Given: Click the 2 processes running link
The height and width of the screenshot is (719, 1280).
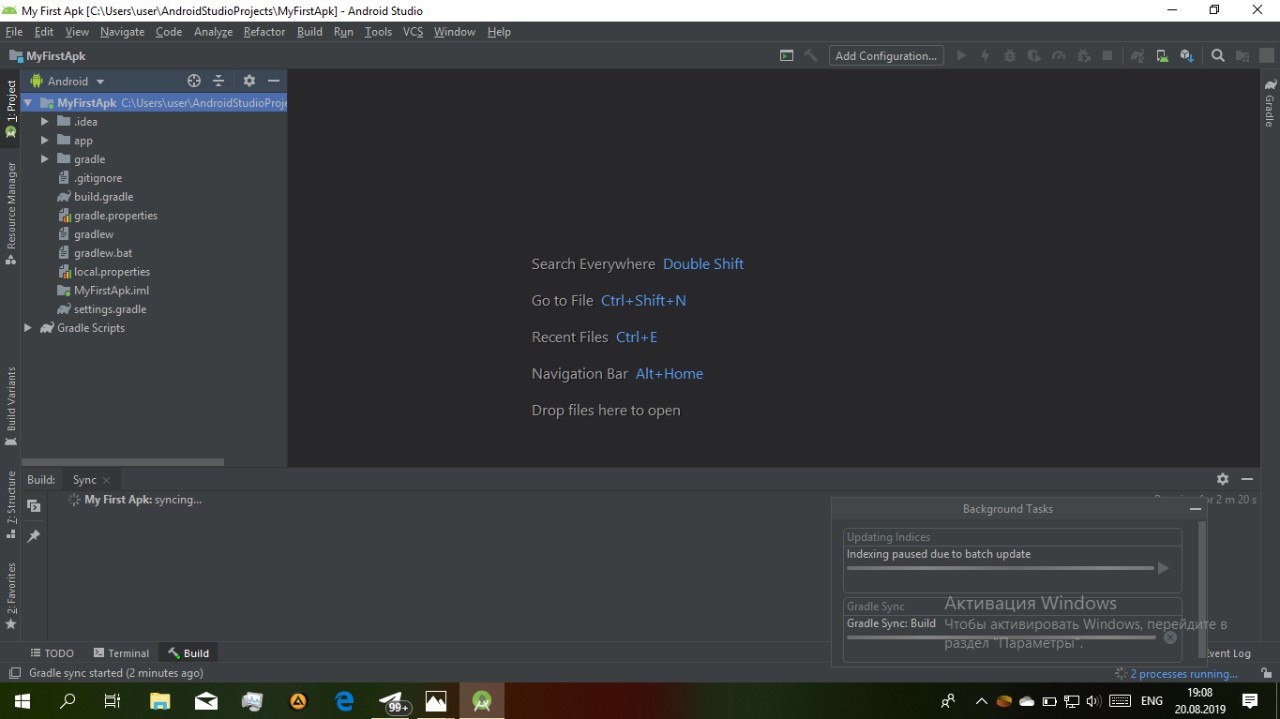Looking at the screenshot, I should pos(1184,674).
